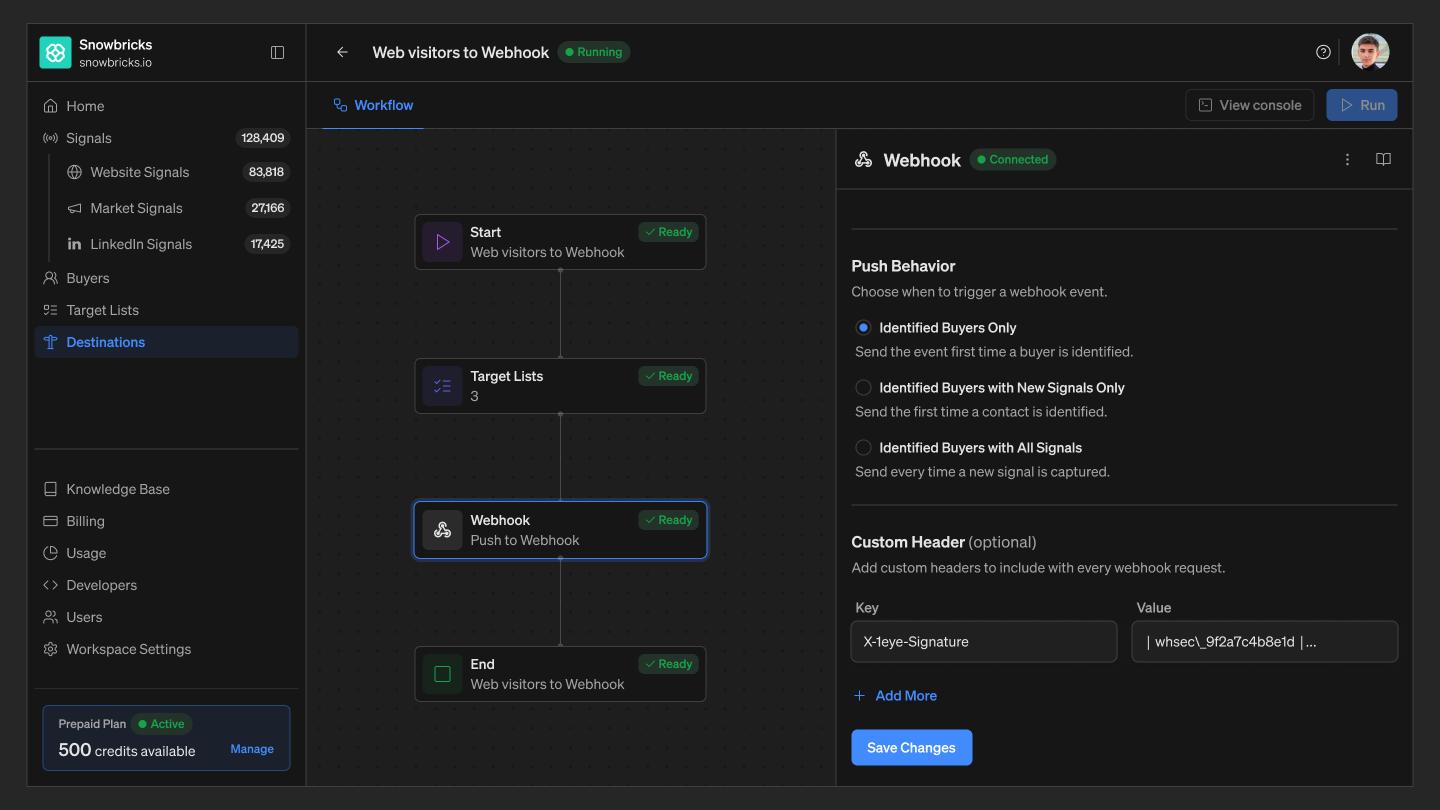Click the Running status badge
This screenshot has width=1440, height=810.
pos(594,52)
